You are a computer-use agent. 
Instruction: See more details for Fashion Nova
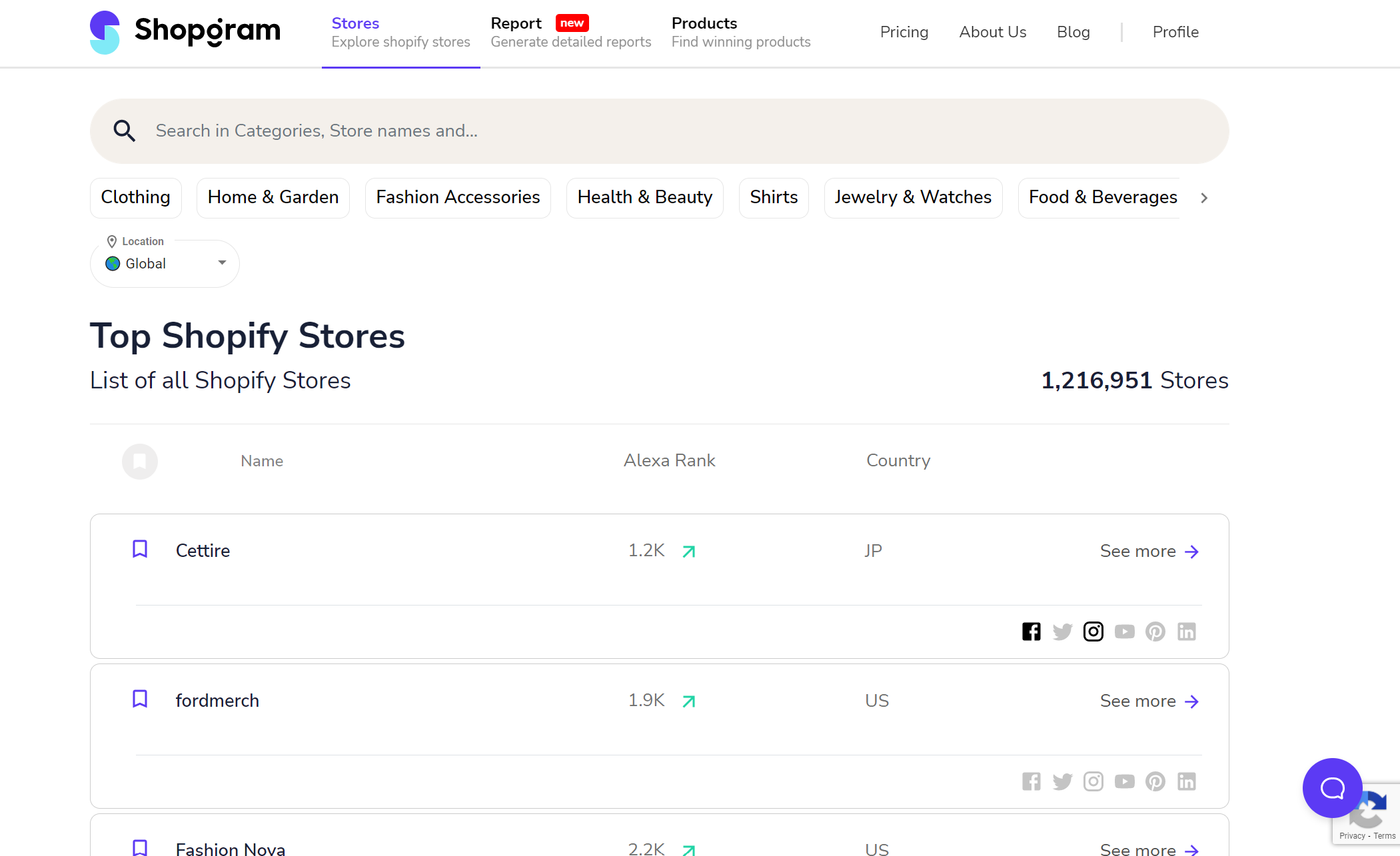1149,849
